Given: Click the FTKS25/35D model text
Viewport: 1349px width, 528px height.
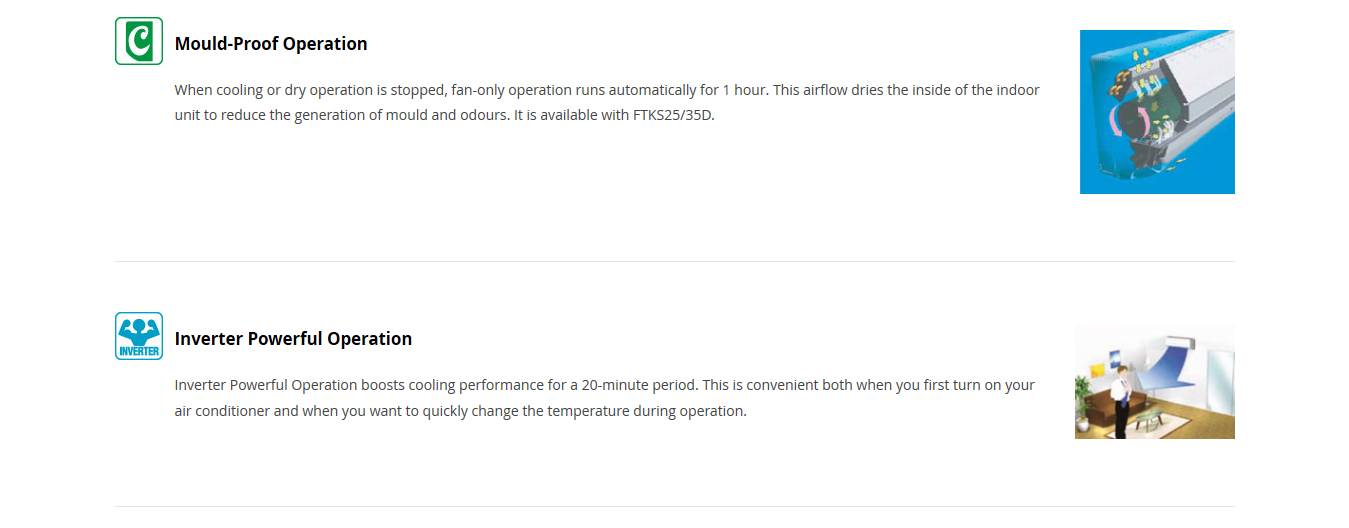Looking at the screenshot, I should coord(673,116).
